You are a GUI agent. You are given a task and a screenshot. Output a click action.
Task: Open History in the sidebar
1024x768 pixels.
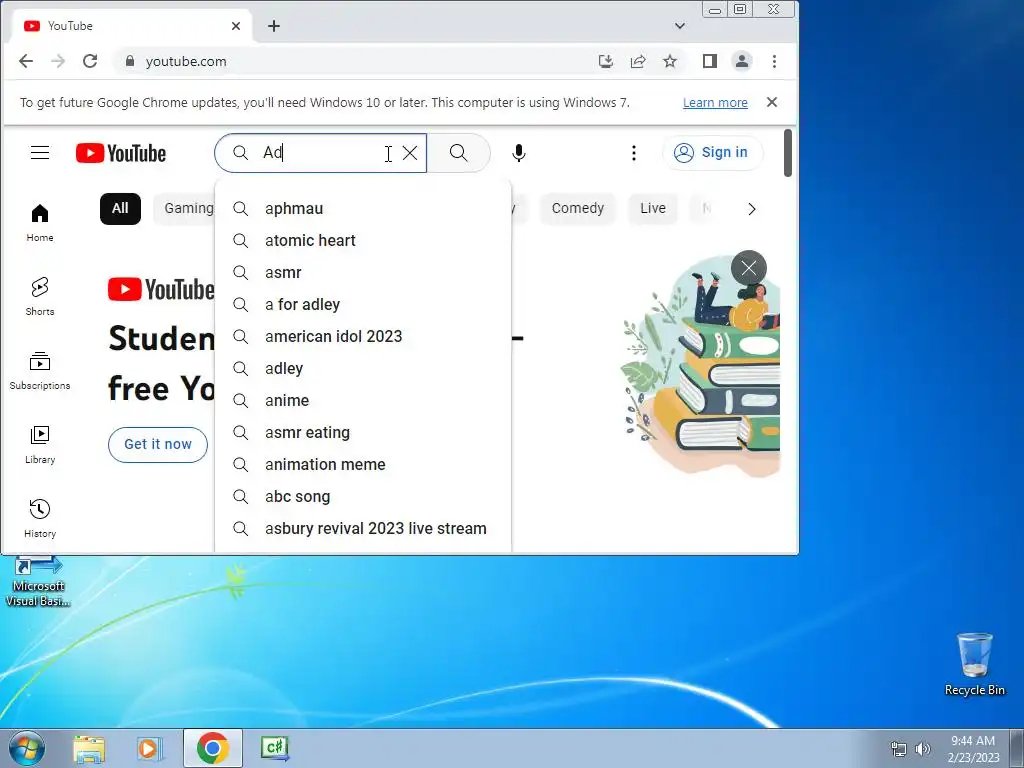click(x=40, y=518)
